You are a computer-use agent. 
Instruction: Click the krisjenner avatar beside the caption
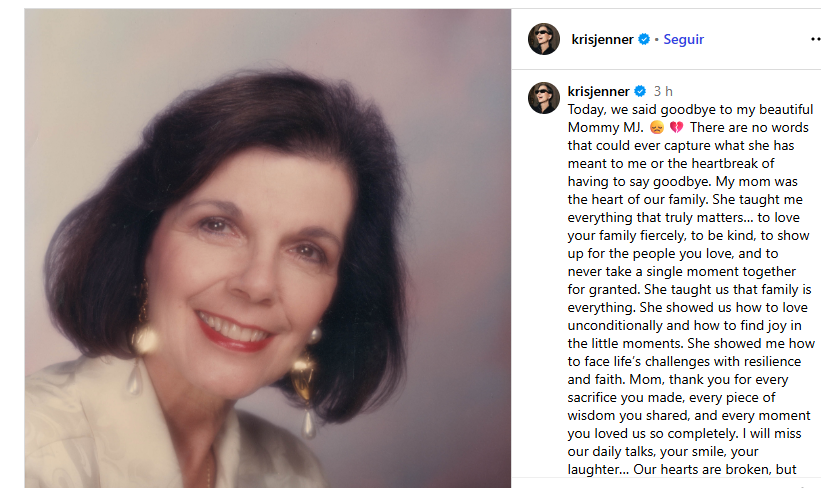[x=544, y=98]
